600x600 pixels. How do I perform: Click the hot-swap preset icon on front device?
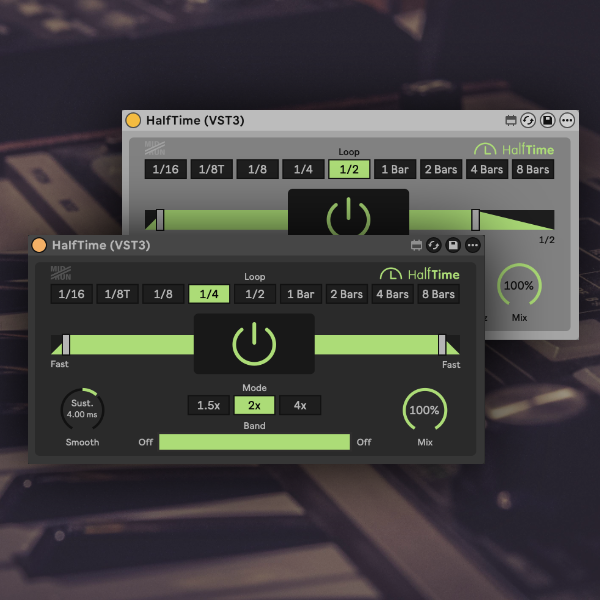click(x=435, y=245)
